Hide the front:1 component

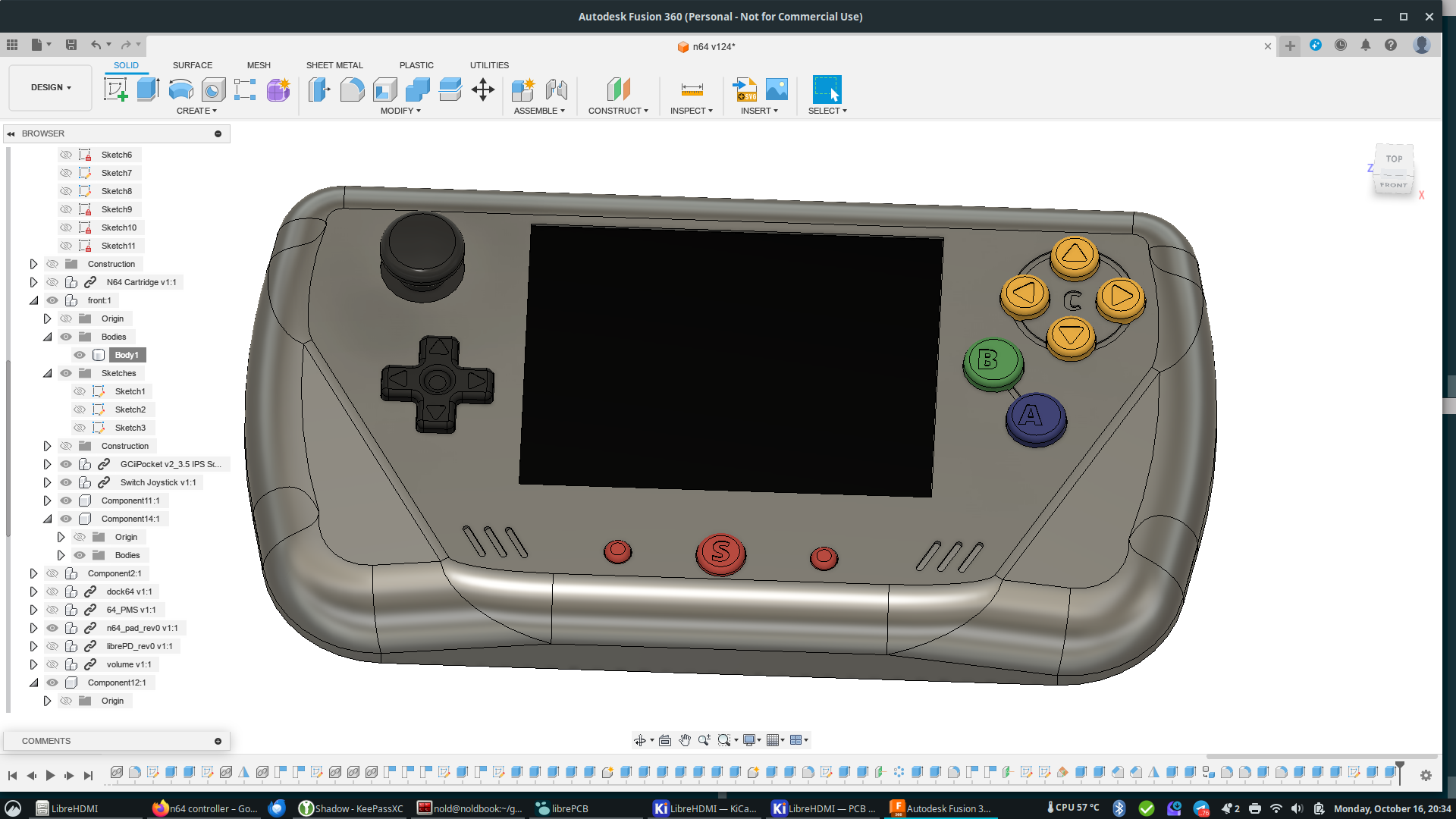click(x=52, y=300)
